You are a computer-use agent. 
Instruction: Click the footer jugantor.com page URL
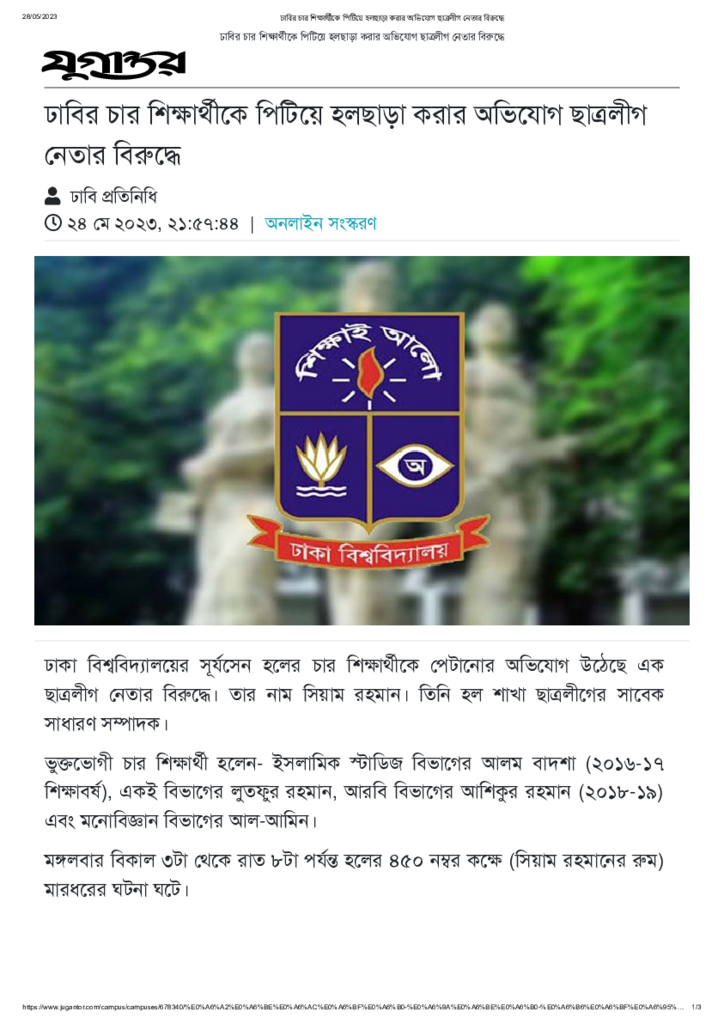point(353,1007)
